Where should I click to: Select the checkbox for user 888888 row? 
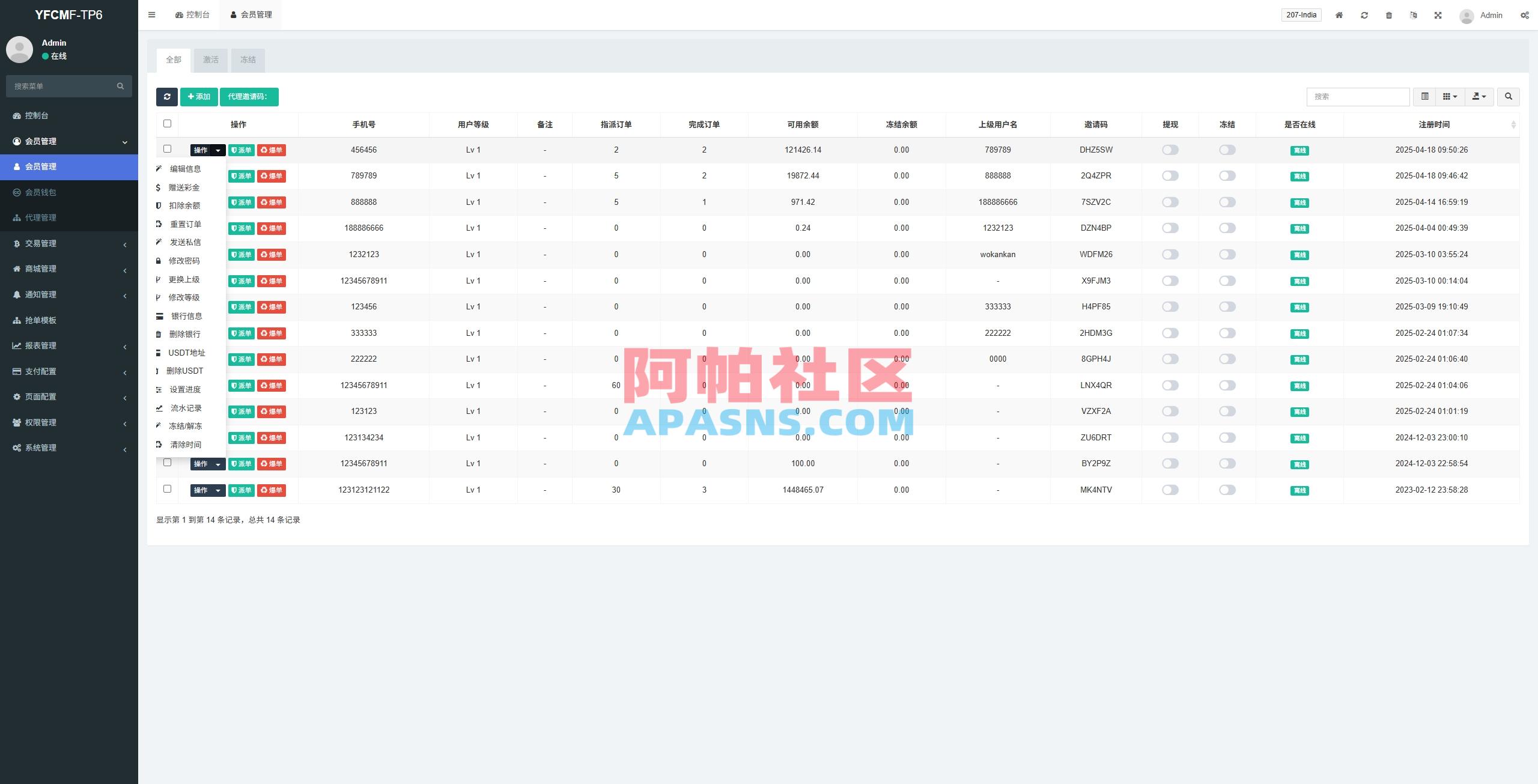pos(168,202)
